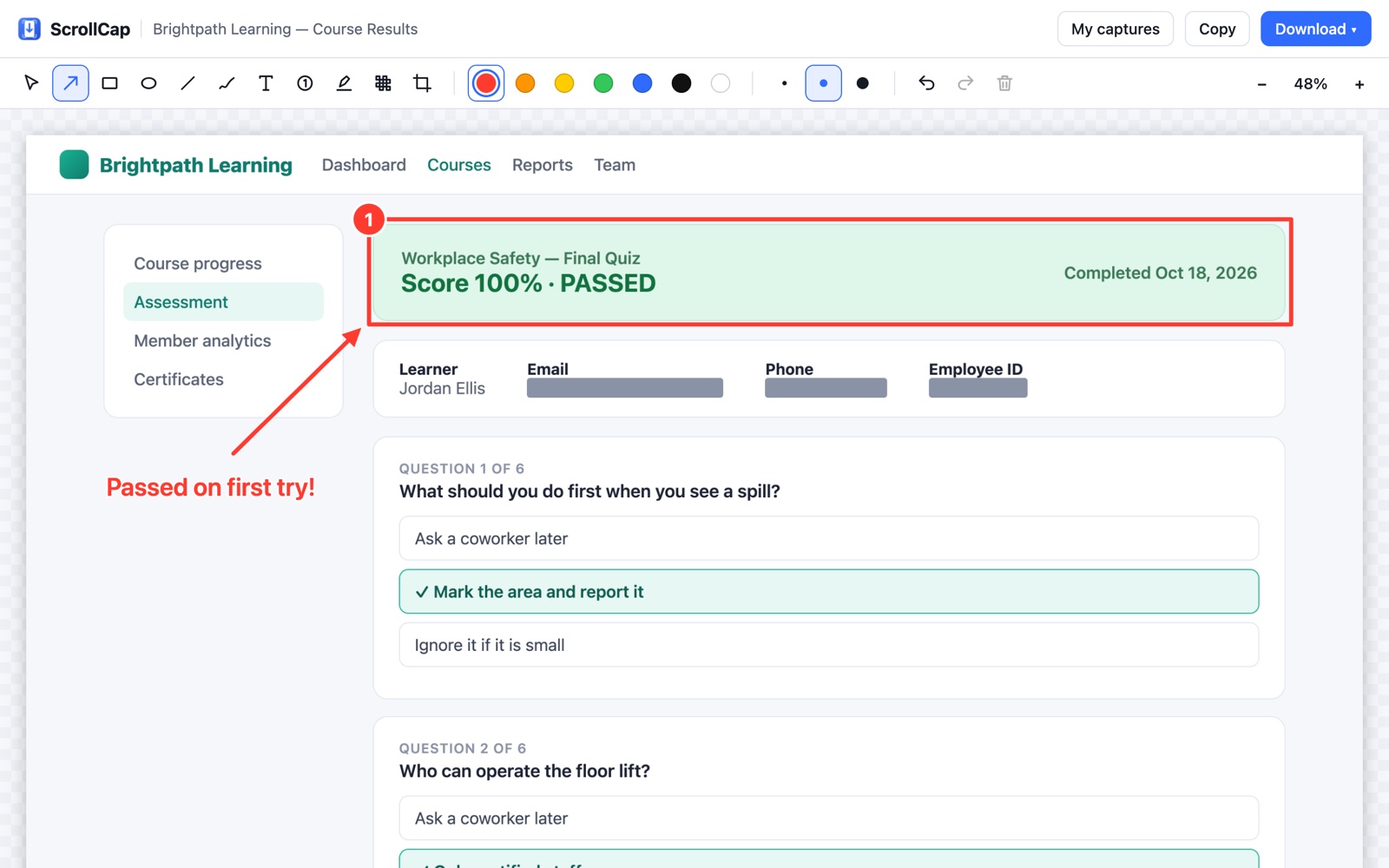
Task: Open Certificates in sidebar
Action: tap(223, 379)
